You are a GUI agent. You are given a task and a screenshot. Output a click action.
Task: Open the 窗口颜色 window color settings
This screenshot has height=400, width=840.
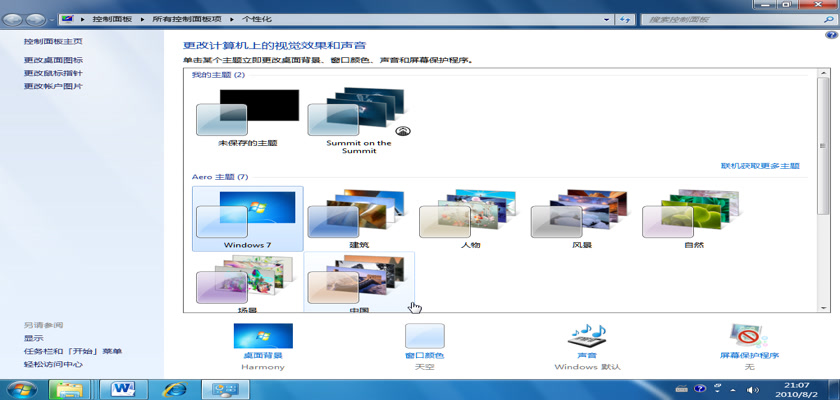424,337
